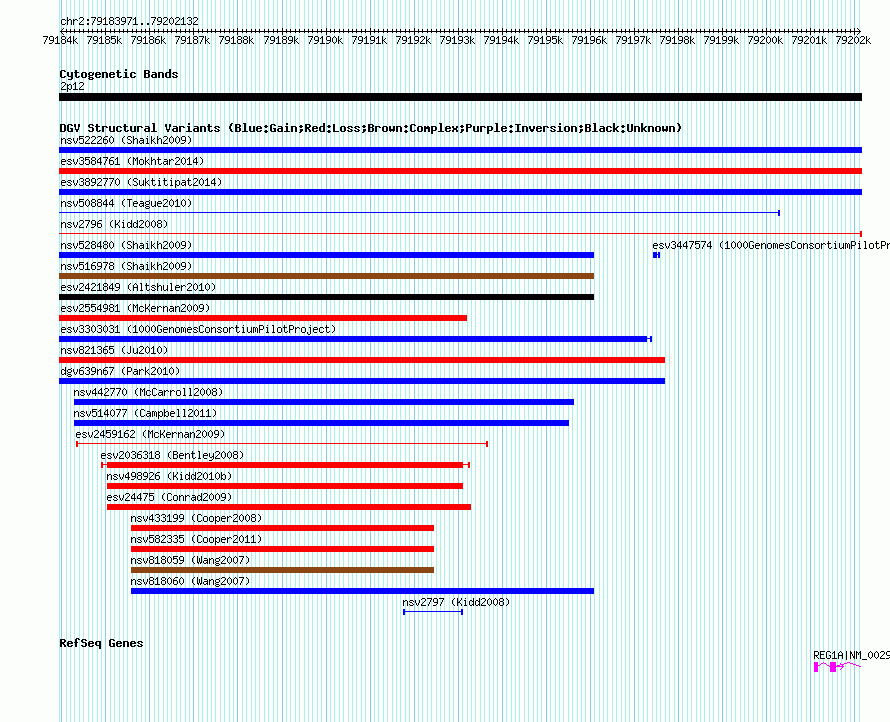Viewport: 890px width, 722px height.
Task: Click the nsv522260 (Shaikh2009) variant label
Action: click(126, 140)
